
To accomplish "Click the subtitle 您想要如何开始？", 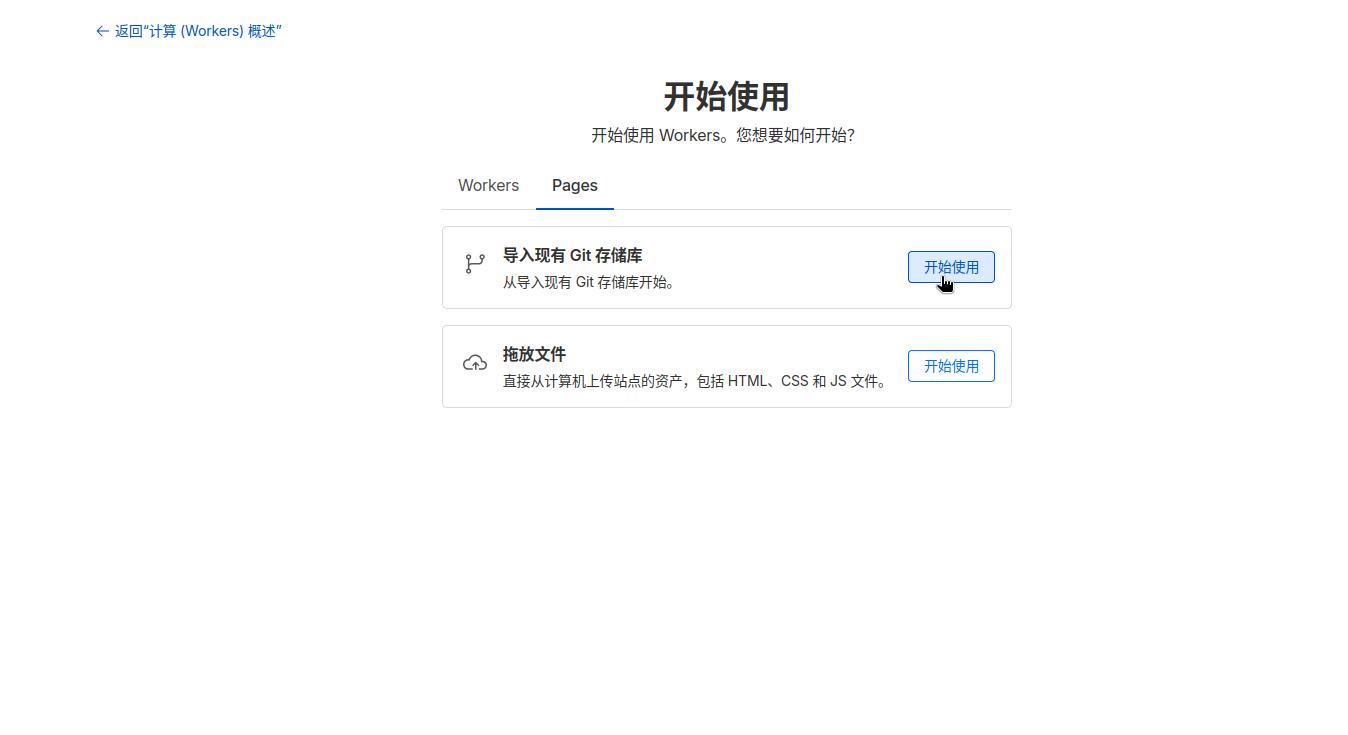I will pyautogui.click(x=795, y=135).
